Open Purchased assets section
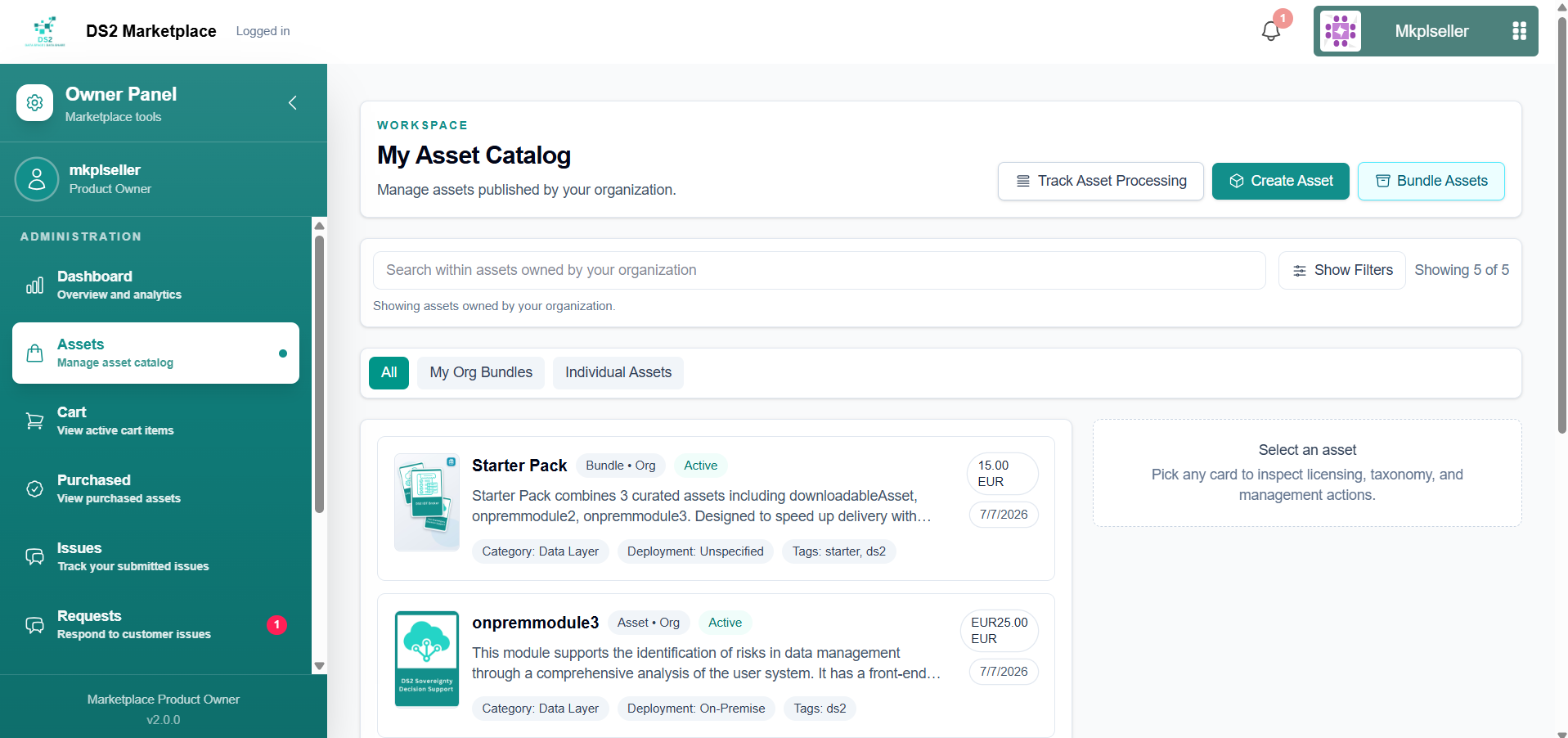This screenshot has width=1568, height=738. pos(155,488)
